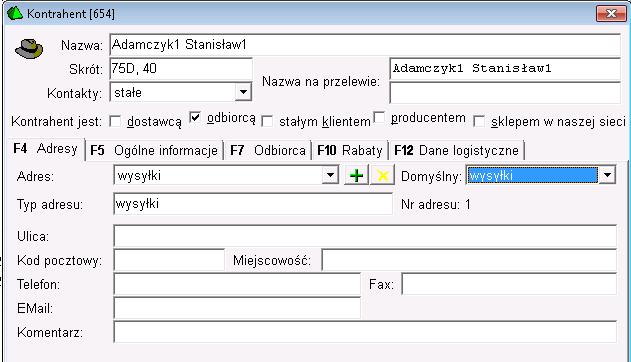Click the Fax input field

coord(509,284)
